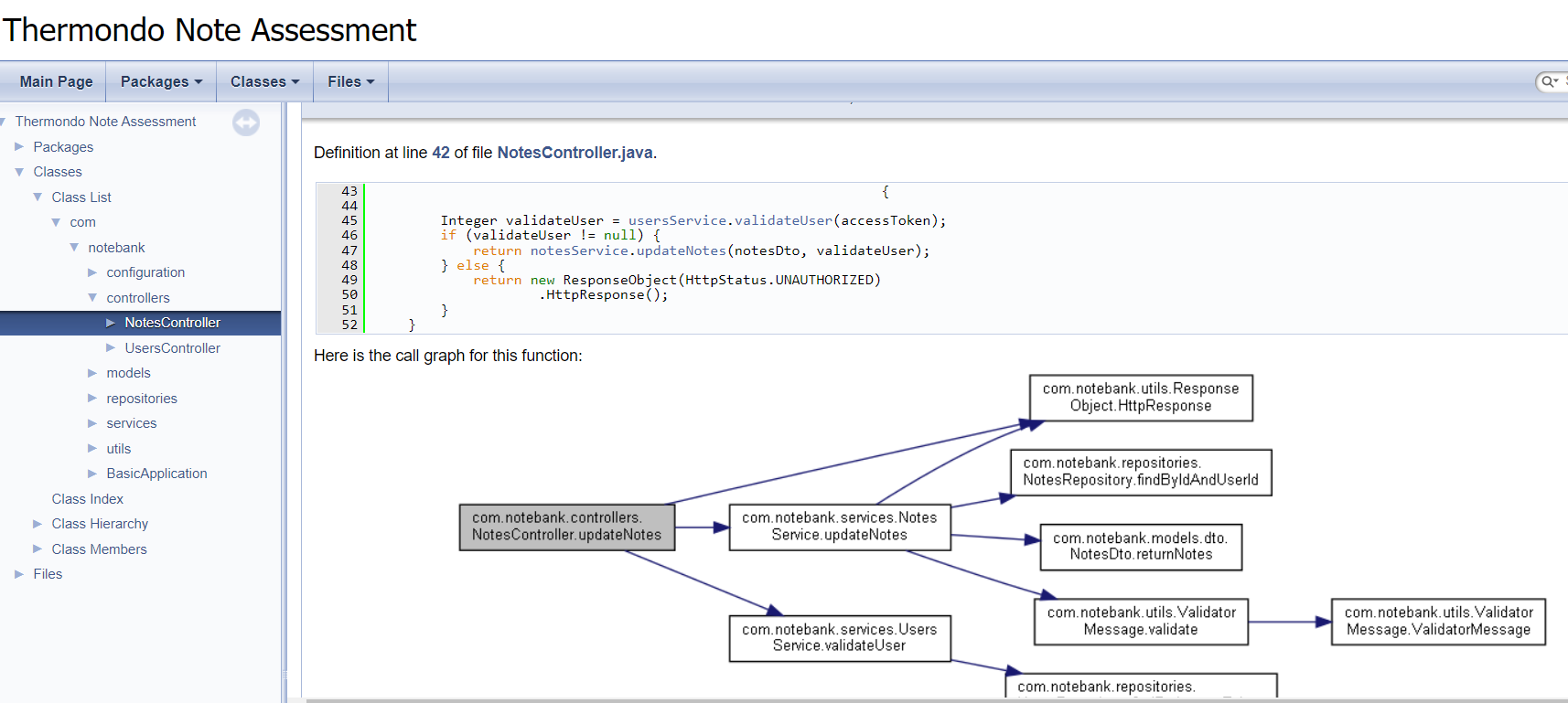Expand the Packages tree node arrow

tap(19, 146)
